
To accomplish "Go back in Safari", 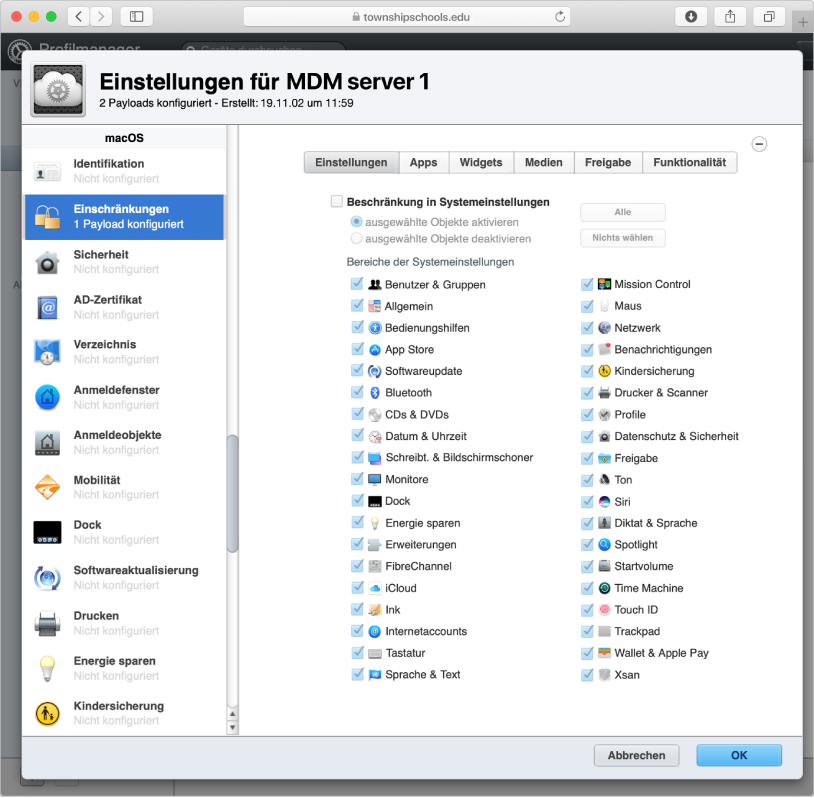I will (79, 17).
